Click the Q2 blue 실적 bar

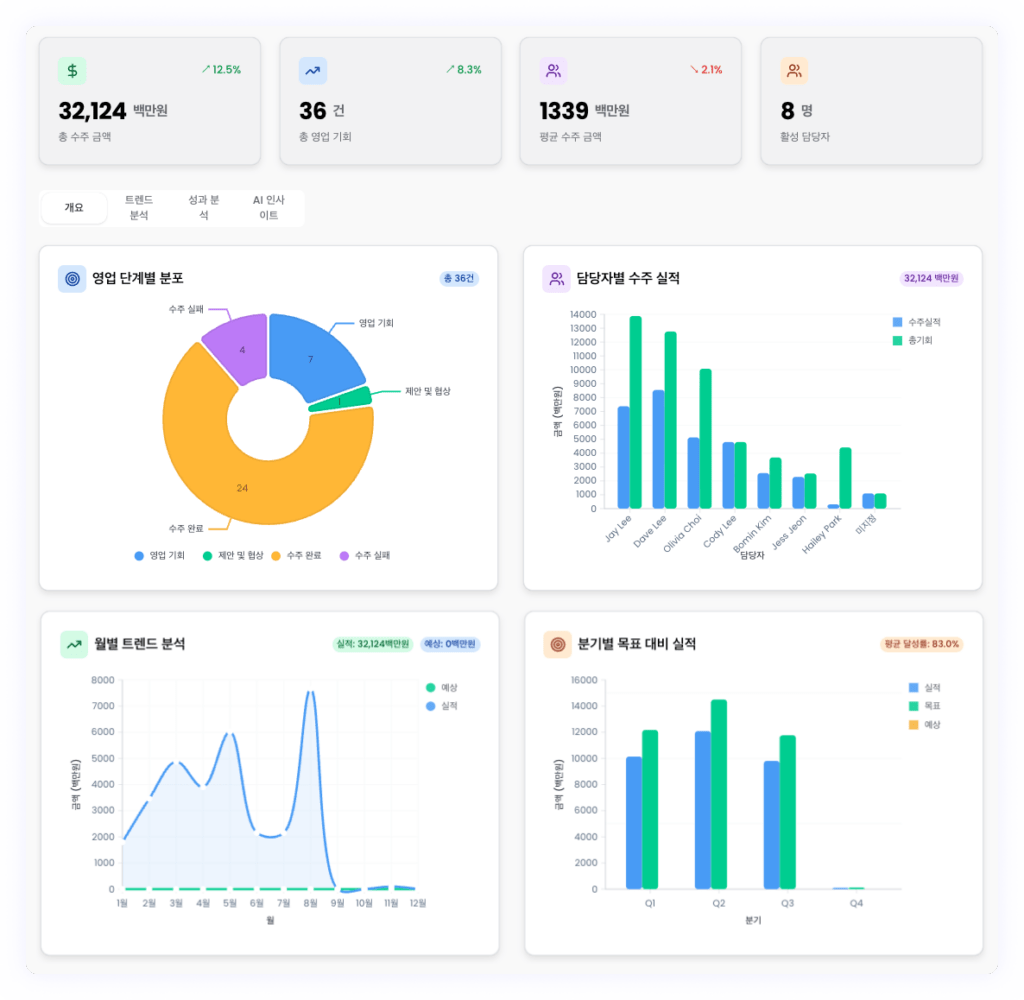703,810
